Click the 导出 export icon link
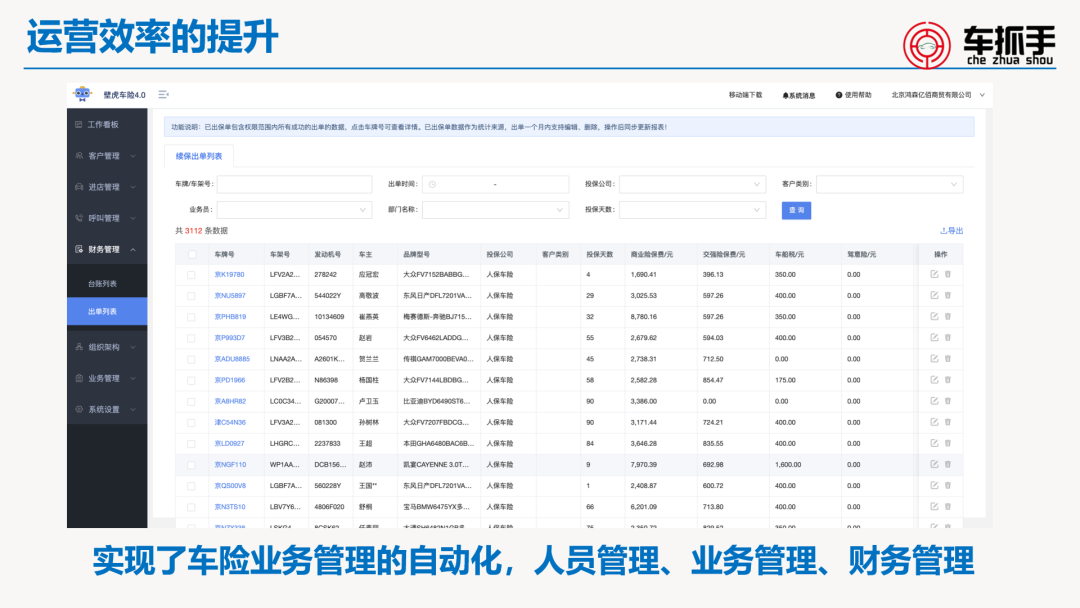This screenshot has width=1080, height=608. (951, 231)
